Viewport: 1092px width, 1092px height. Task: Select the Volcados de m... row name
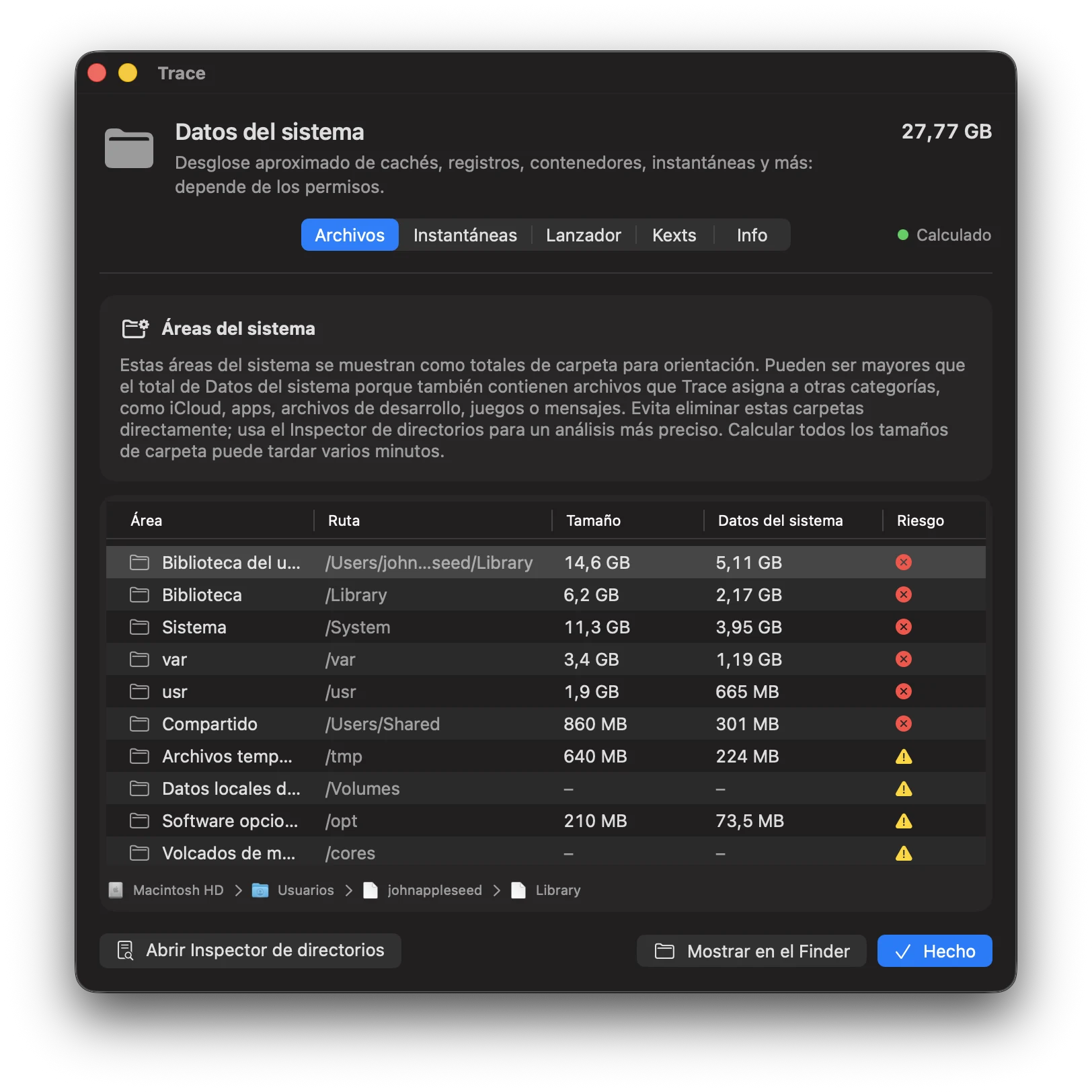(x=229, y=853)
